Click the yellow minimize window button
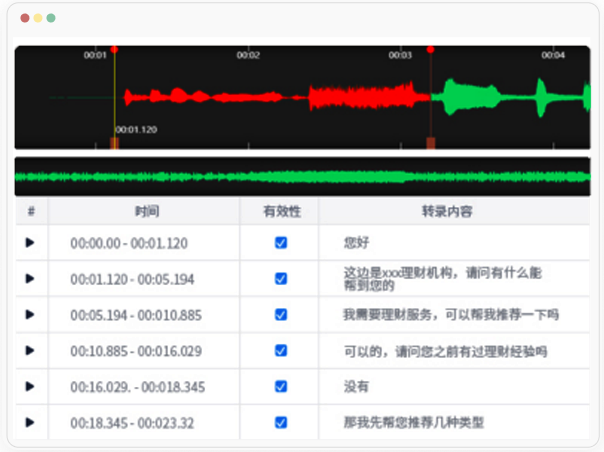Viewport: 604px width, 452px height. pos(38,18)
